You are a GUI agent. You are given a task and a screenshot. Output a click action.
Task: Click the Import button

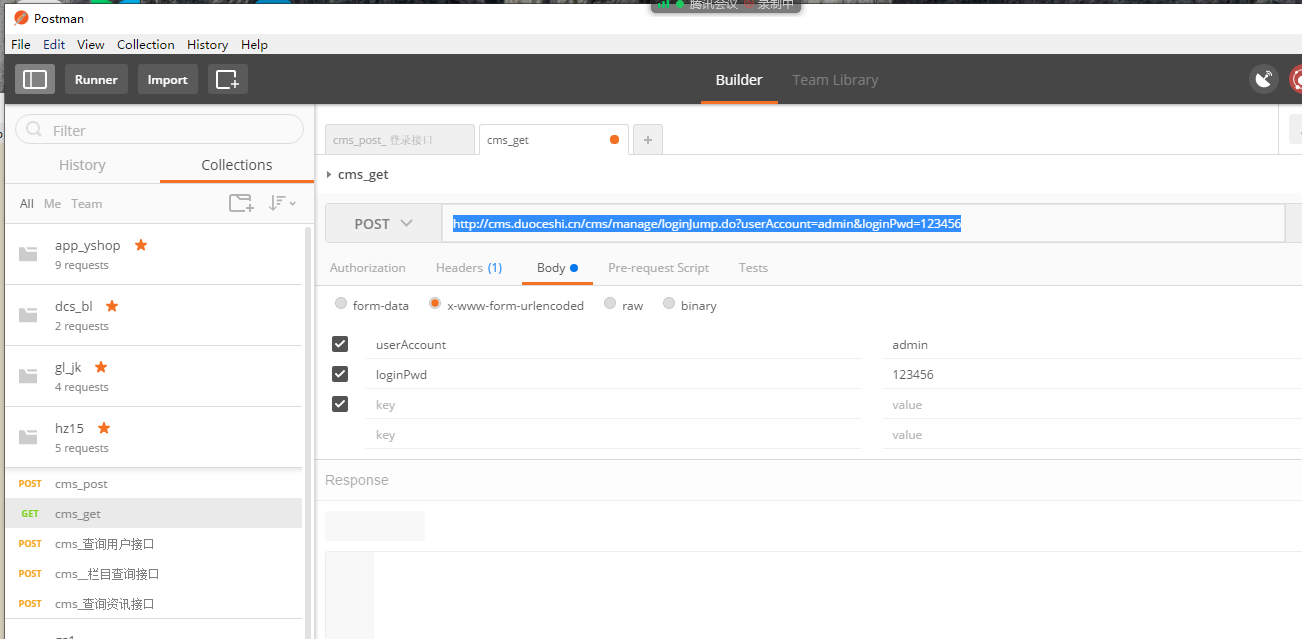tap(167, 79)
